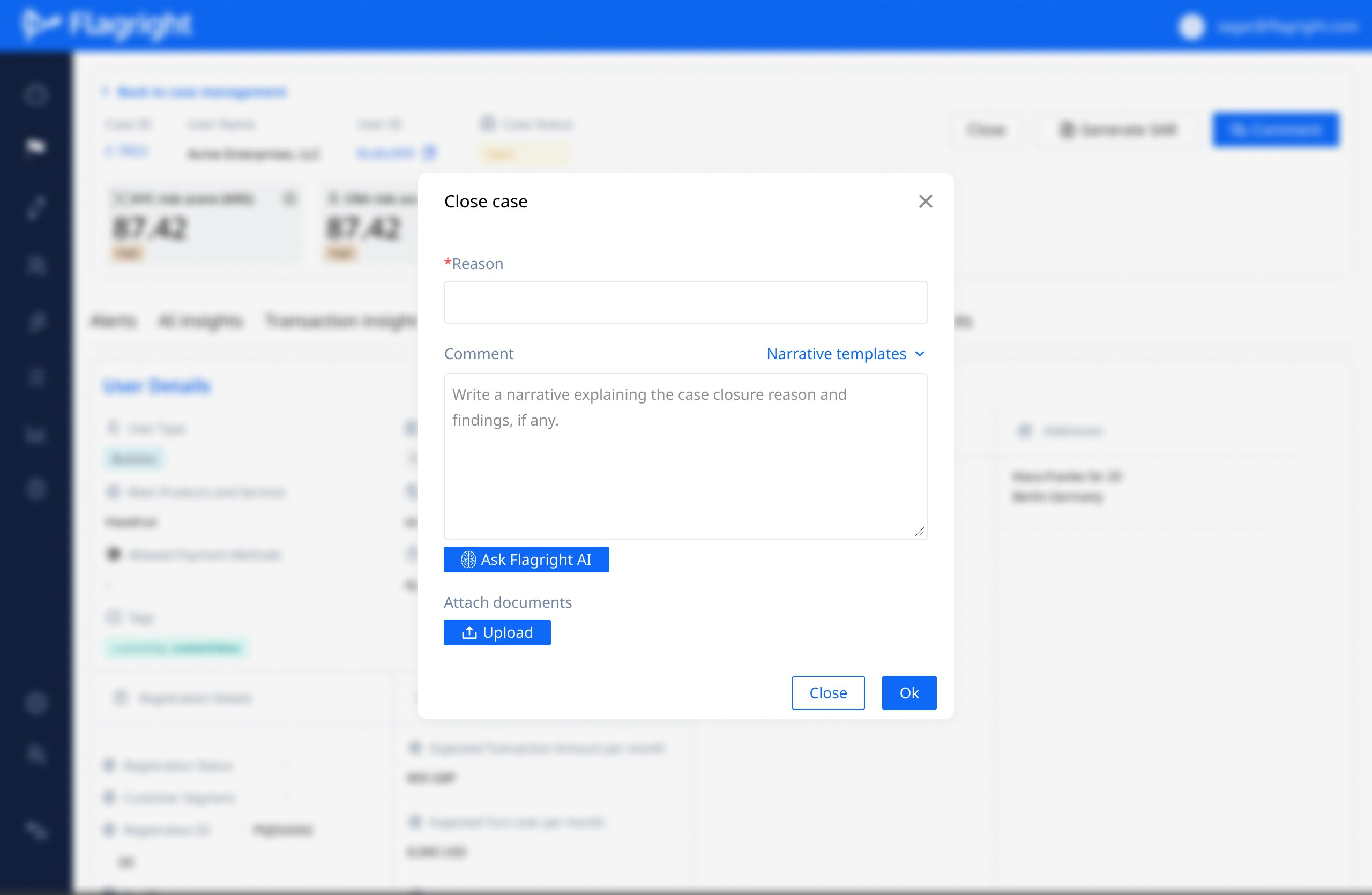Expand the Narrative templates dropdown
This screenshot has width=1372, height=895.
pyautogui.click(x=836, y=353)
